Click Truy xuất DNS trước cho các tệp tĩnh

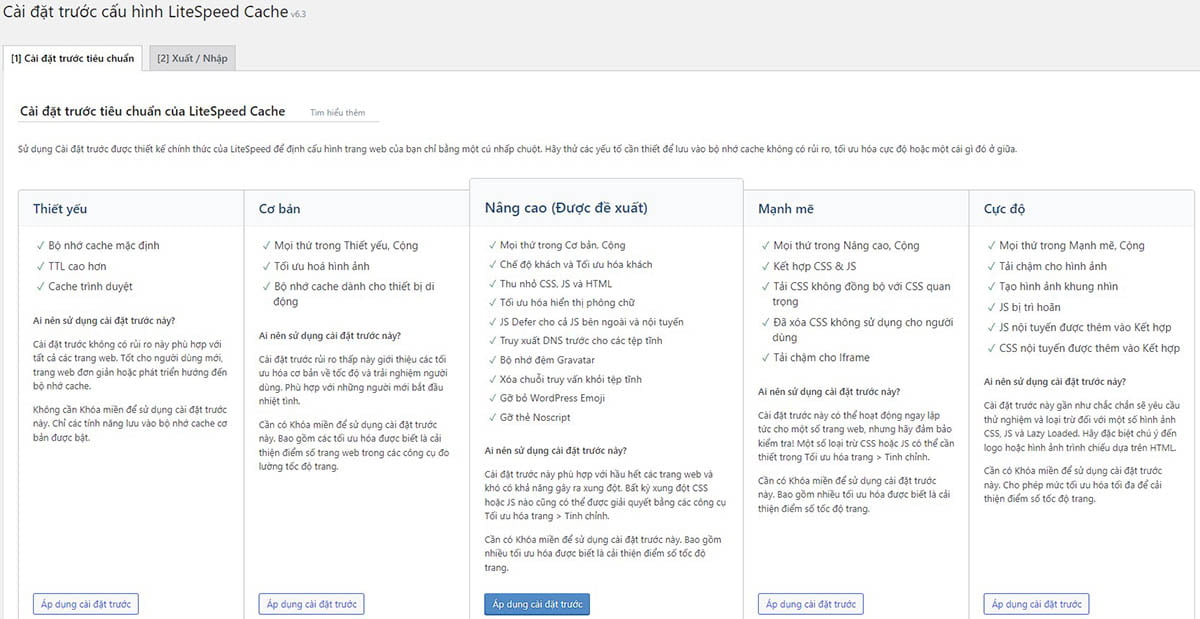[579, 341]
